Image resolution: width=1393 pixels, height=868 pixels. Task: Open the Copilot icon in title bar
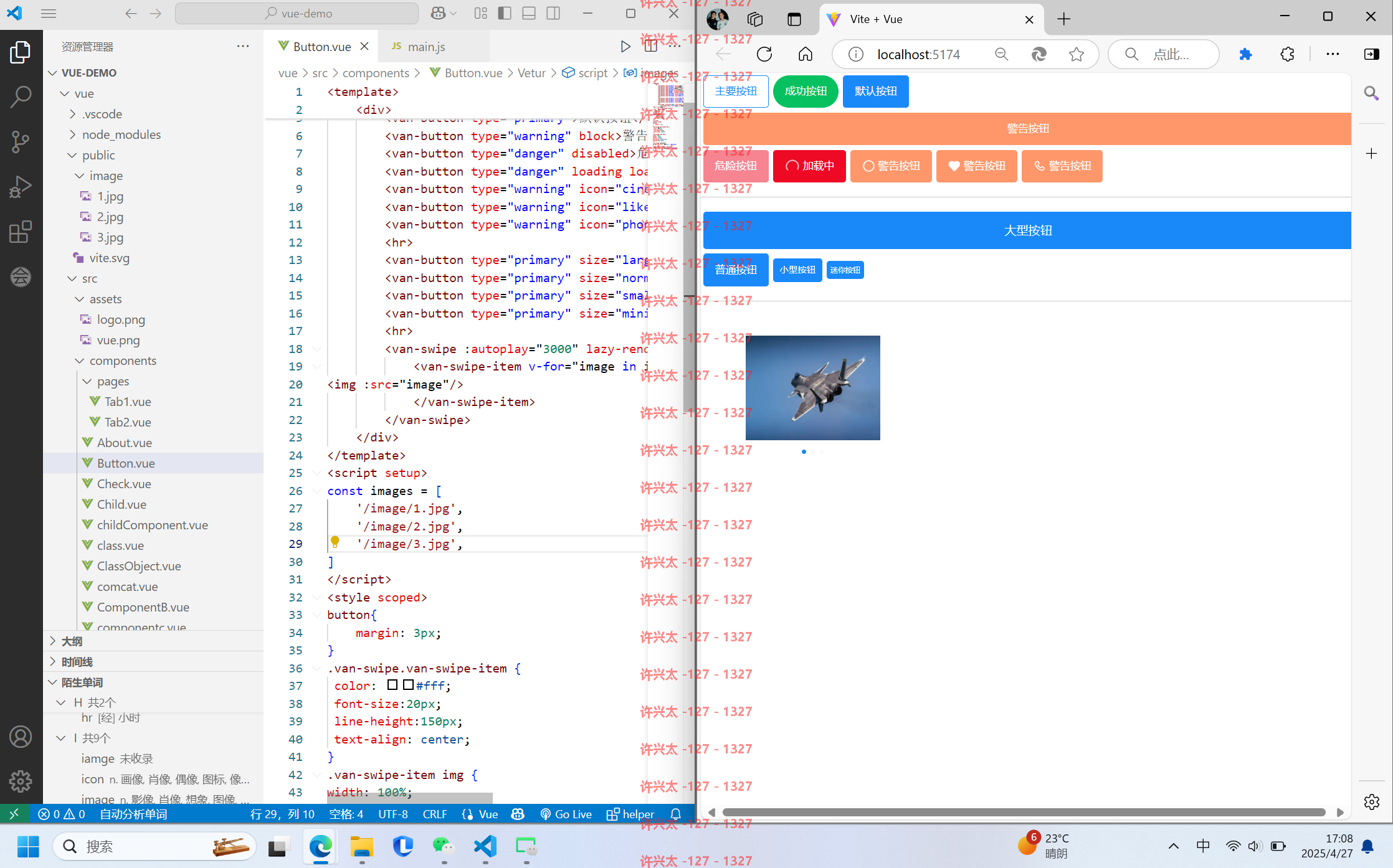click(x=438, y=13)
